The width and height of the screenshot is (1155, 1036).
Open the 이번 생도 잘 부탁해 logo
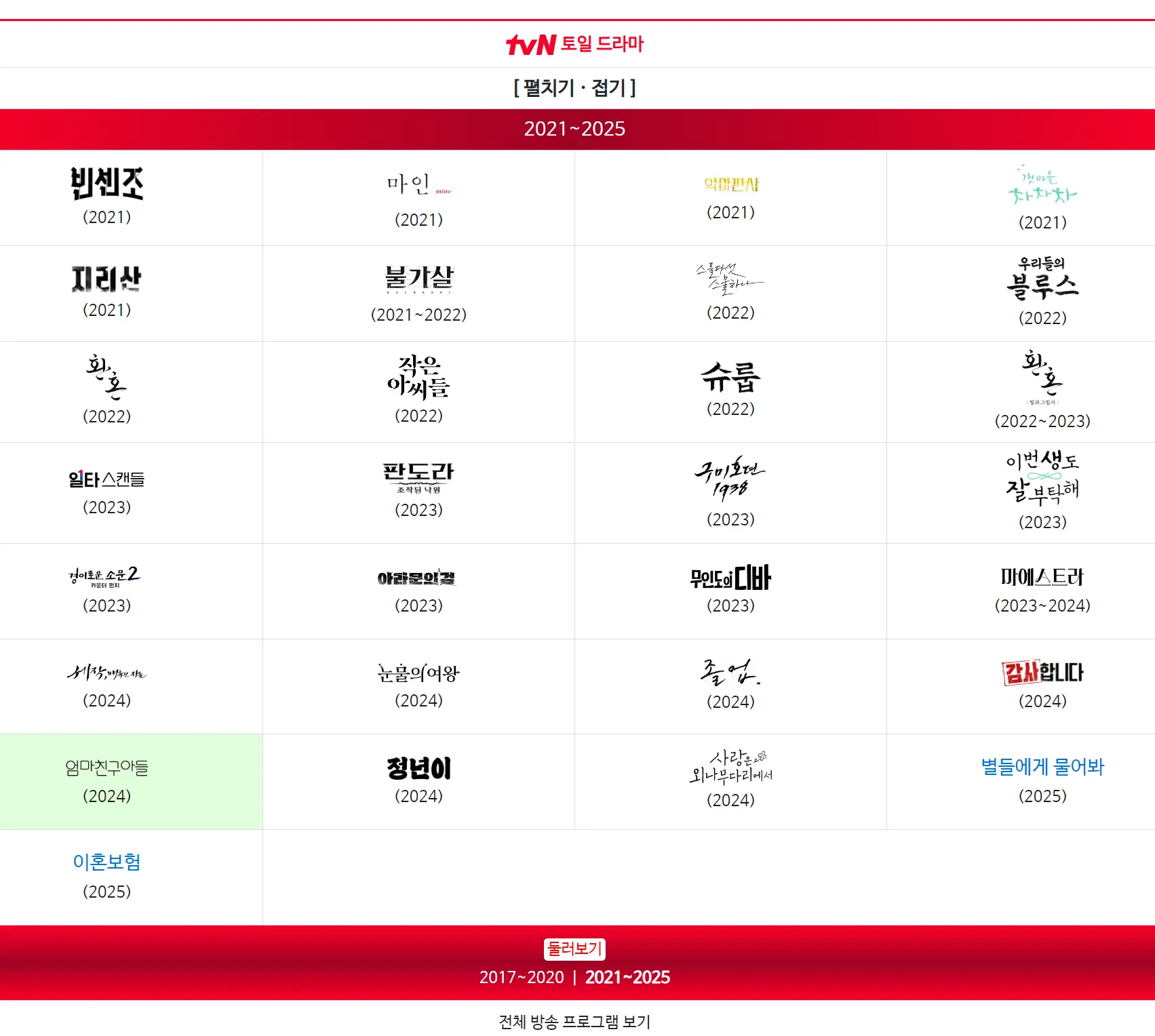pos(1042,478)
